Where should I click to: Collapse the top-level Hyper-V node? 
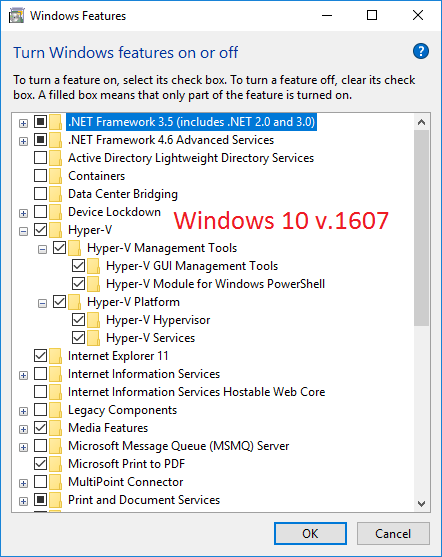click(23, 232)
